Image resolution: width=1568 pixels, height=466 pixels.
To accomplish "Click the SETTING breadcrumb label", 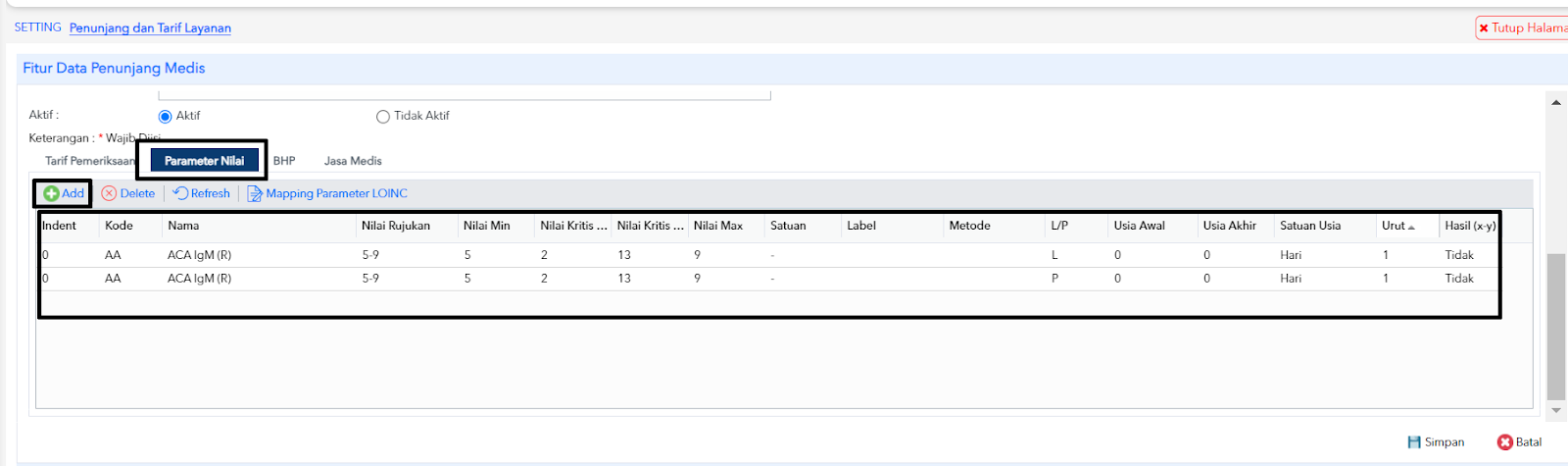I will pyautogui.click(x=37, y=27).
